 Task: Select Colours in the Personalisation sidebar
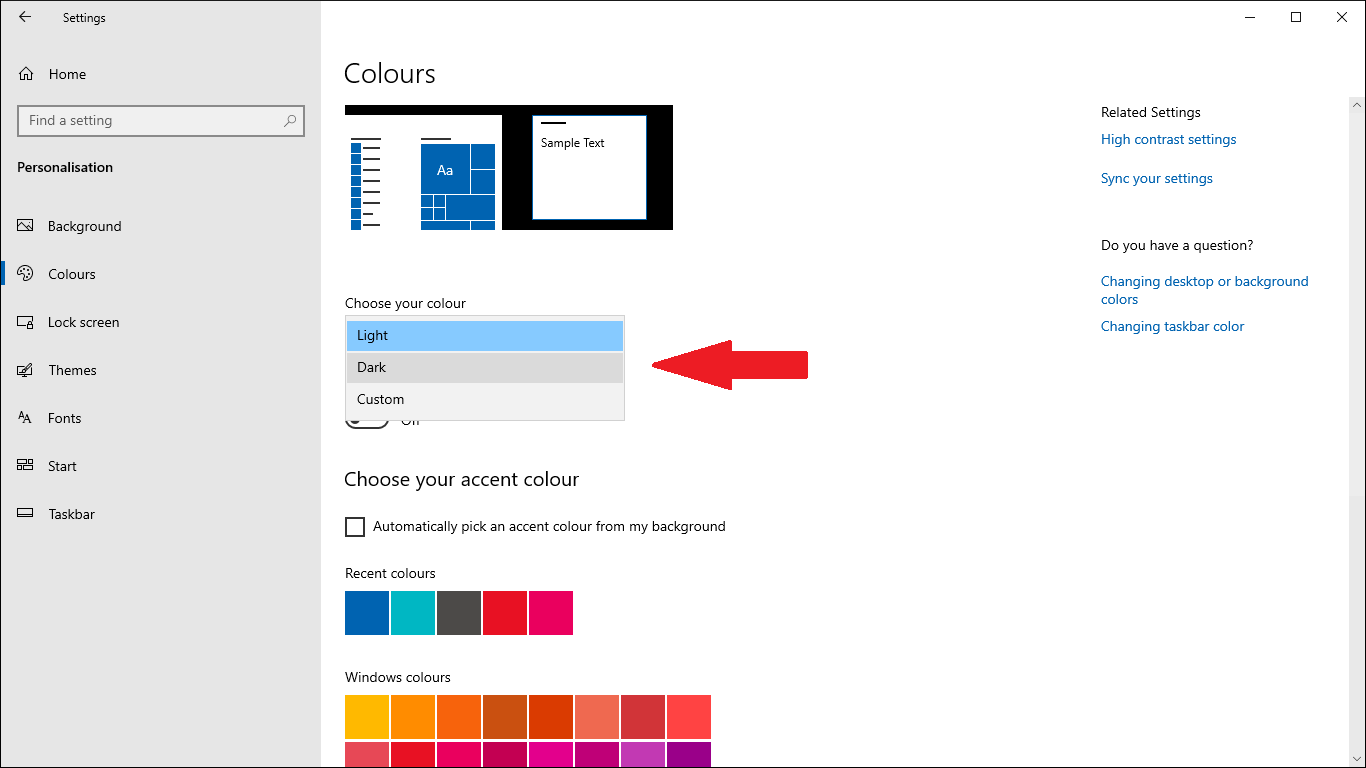71,274
